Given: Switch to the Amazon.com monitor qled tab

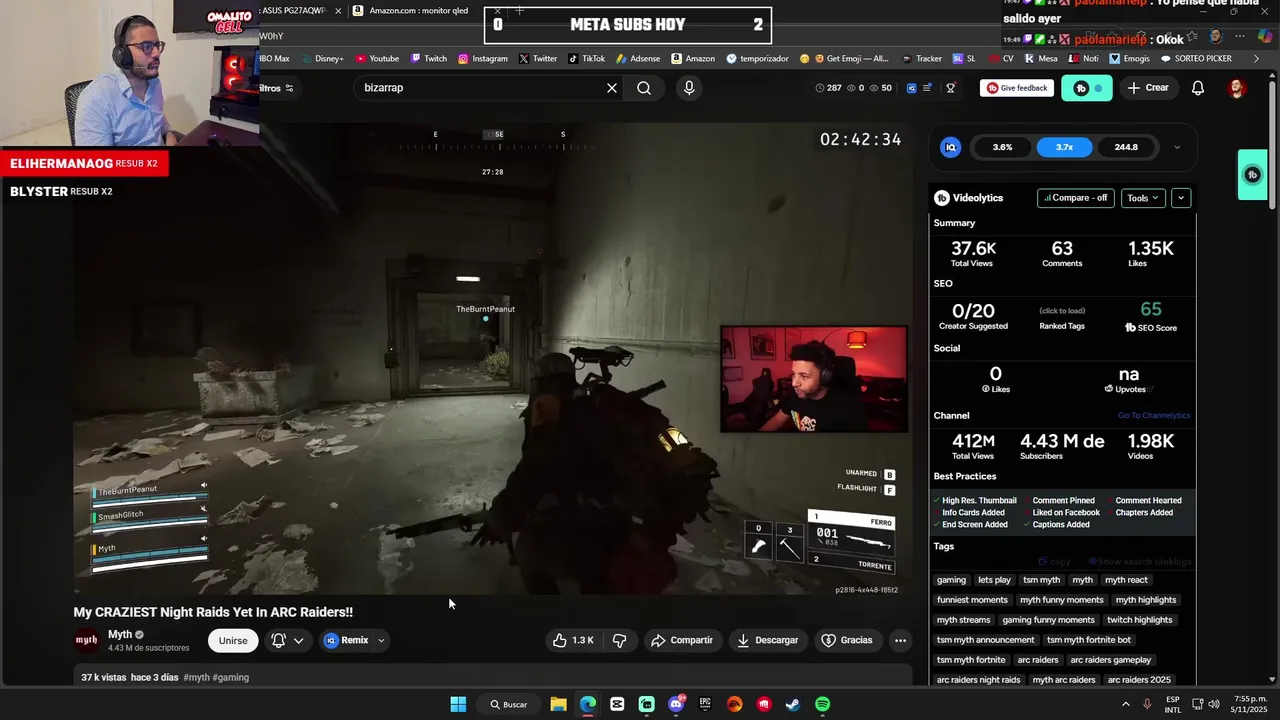Looking at the screenshot, I should [x=418, y=11].
